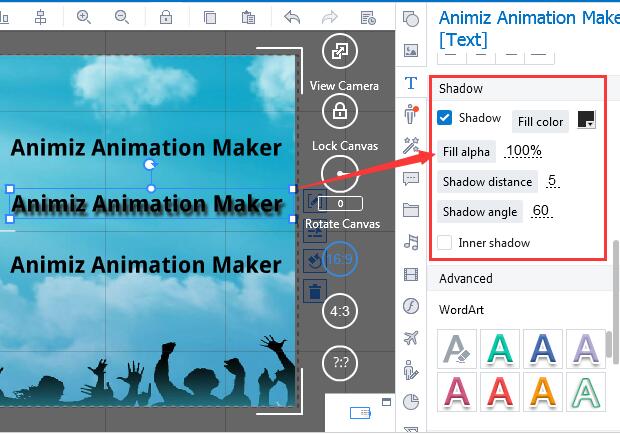
Task: Select the Text tool in sidebar
Action: pyautogui.click(x=411, y=83)
